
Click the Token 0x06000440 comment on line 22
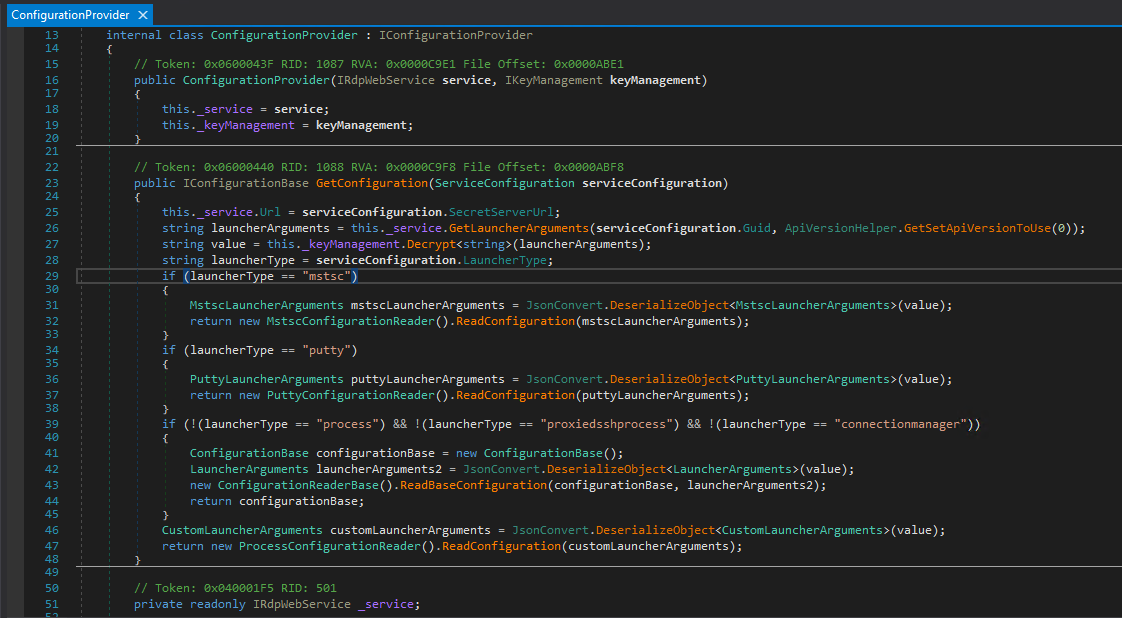pyautogui.click(x=379, y=167)
